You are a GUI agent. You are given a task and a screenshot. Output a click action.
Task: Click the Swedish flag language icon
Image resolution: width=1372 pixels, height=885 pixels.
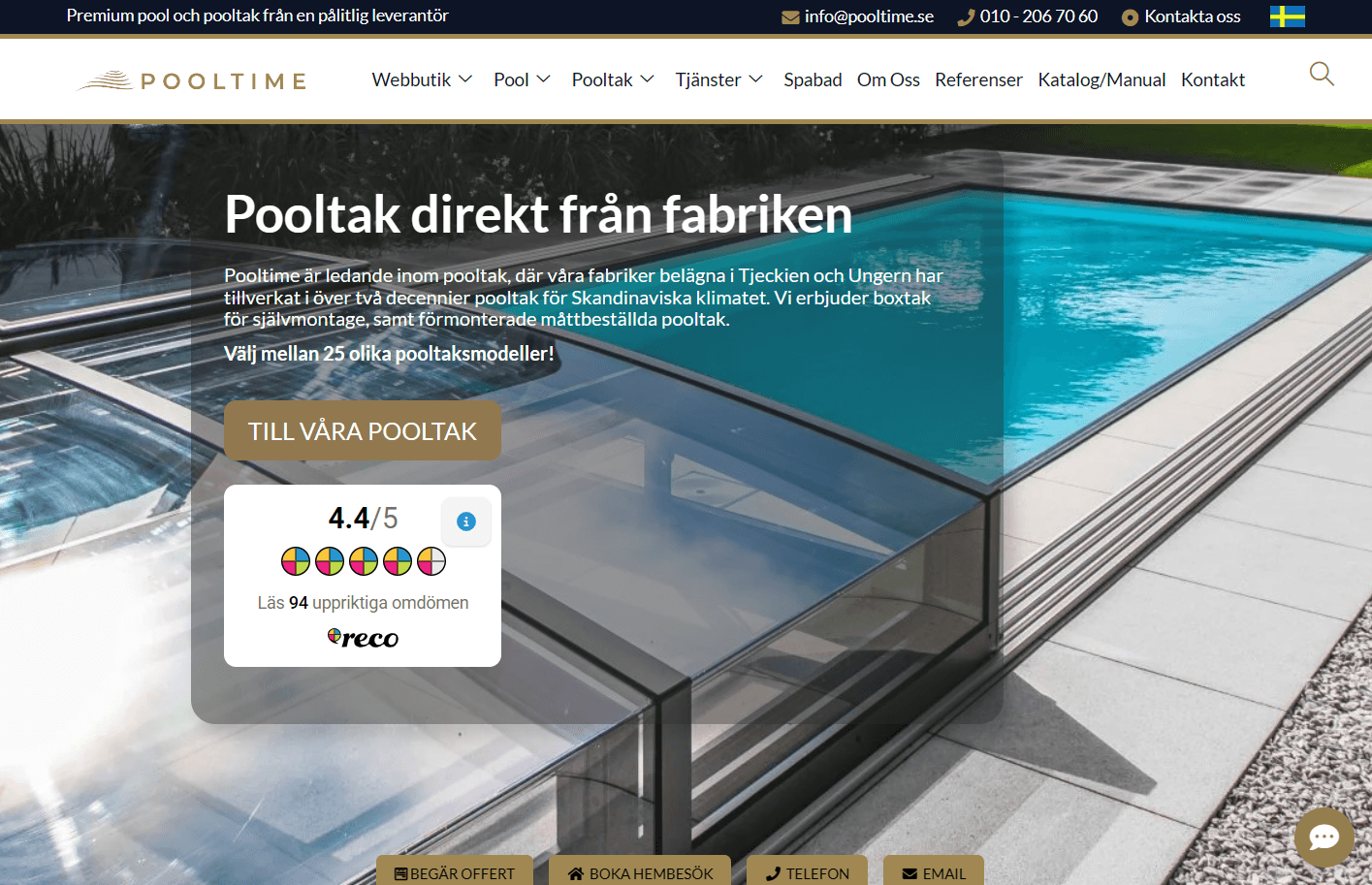[x=1287, y=16]
